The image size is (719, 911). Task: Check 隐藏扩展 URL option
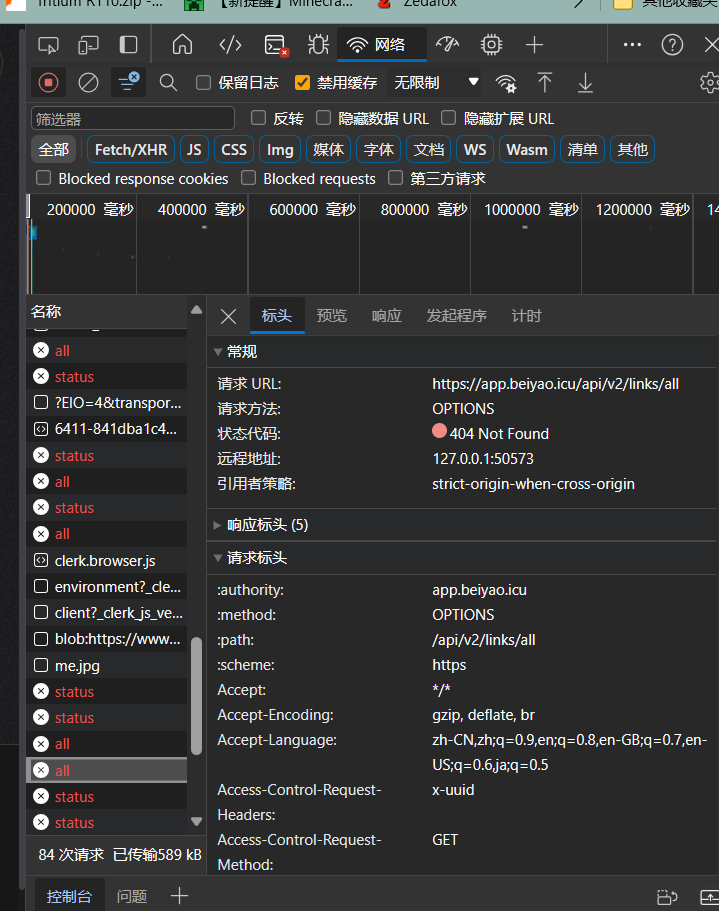pos(448,118)
